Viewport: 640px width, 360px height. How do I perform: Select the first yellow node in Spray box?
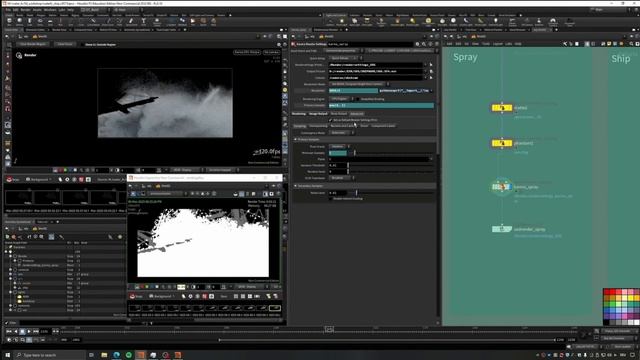coord(502,108)
